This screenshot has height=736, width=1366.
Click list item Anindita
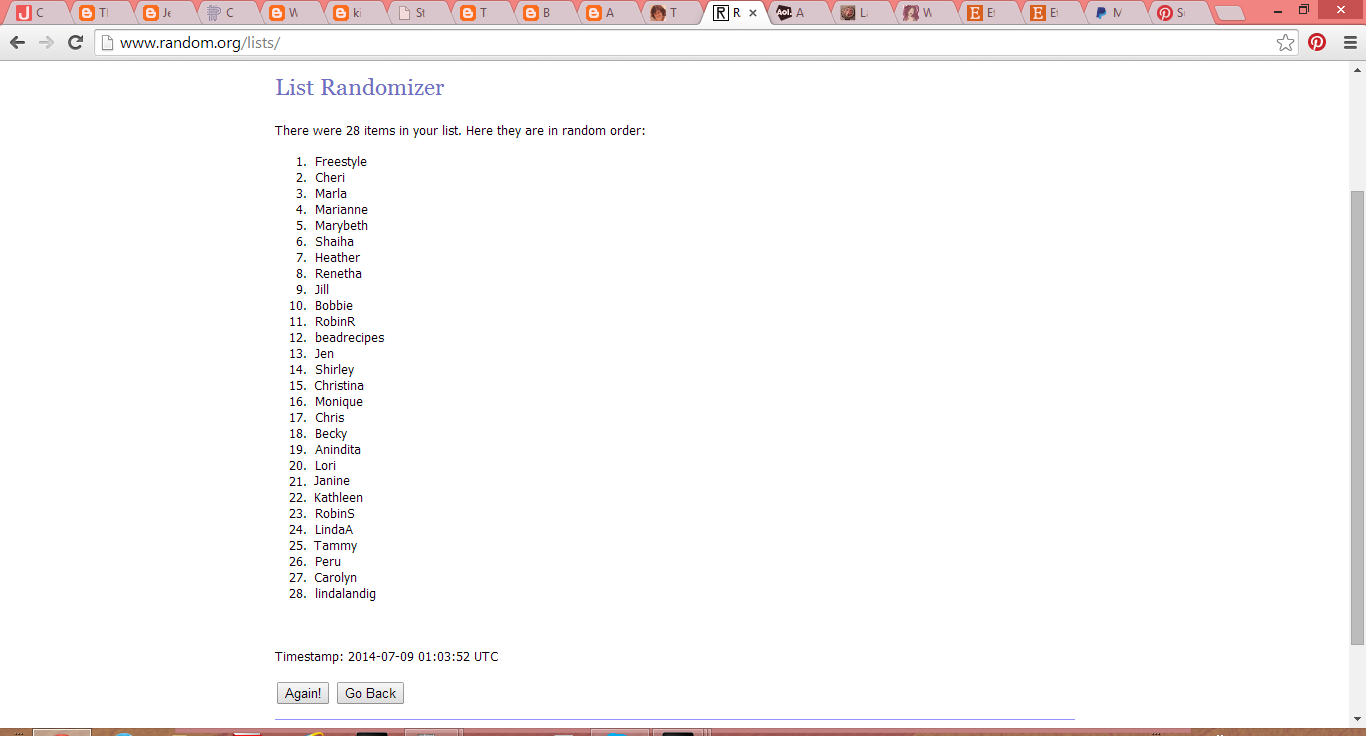click(338, 450)
